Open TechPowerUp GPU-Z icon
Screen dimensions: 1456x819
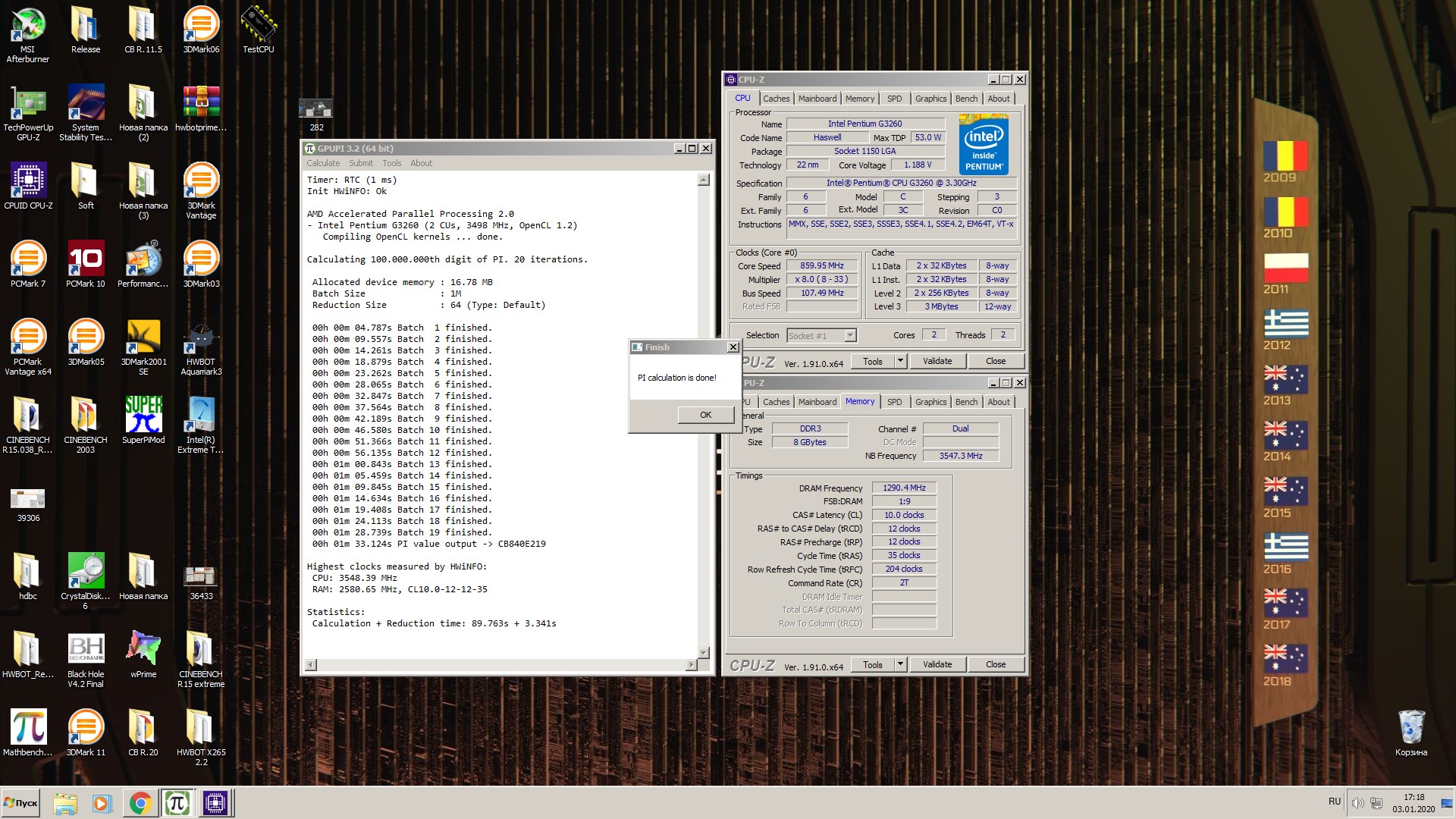28,112
